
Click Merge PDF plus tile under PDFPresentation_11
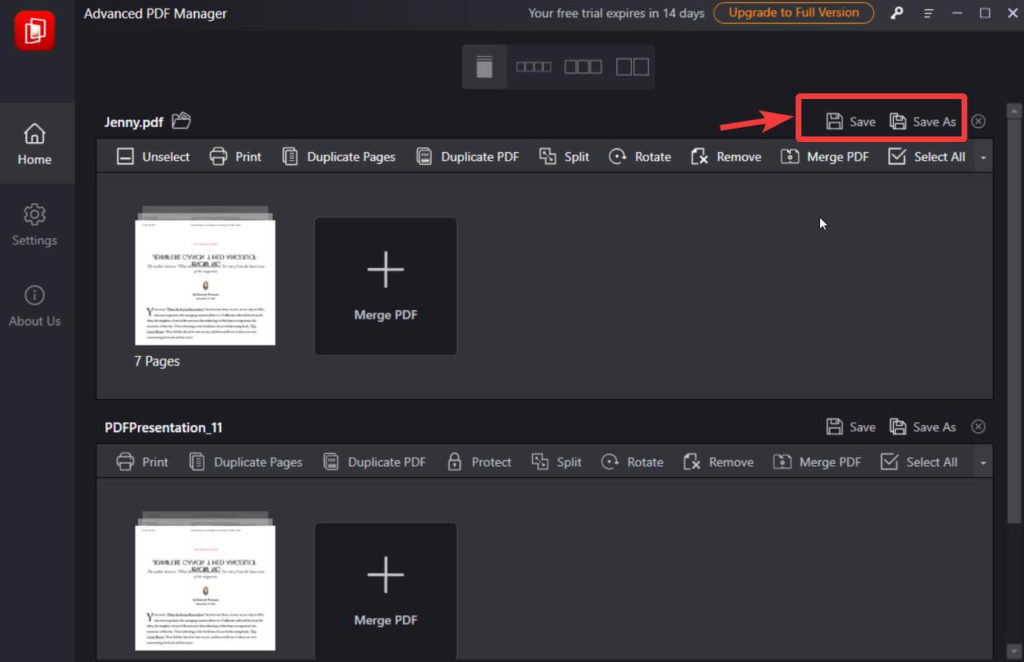[386, 591]
